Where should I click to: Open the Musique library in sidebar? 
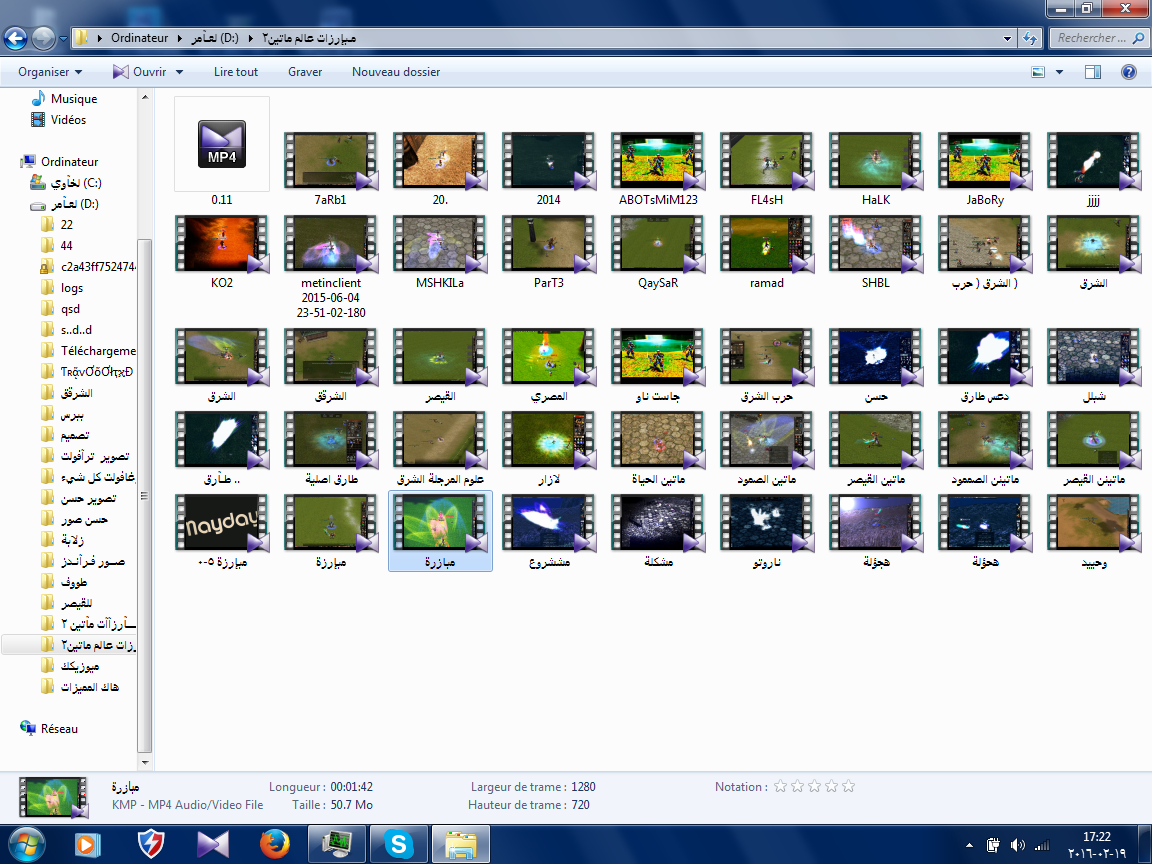[x=73, y=99]
